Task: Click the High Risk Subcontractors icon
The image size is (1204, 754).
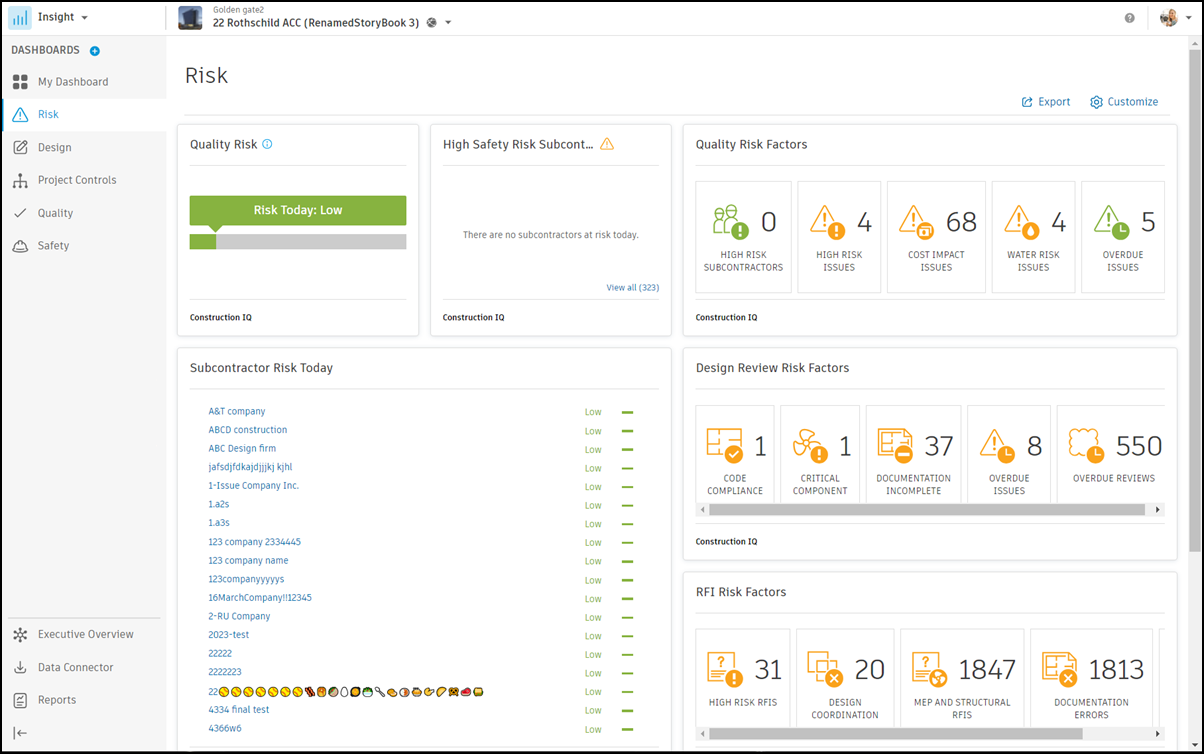Action: [730, 222]
